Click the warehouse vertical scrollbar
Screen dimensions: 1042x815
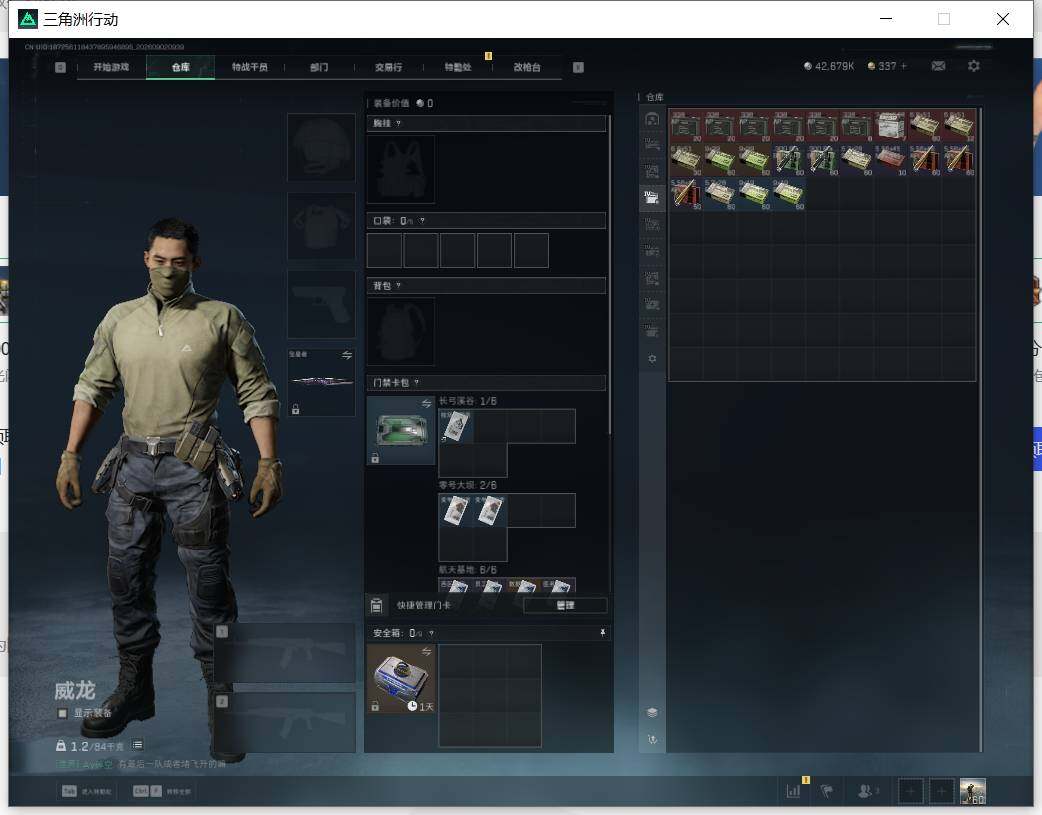(980, 429)
